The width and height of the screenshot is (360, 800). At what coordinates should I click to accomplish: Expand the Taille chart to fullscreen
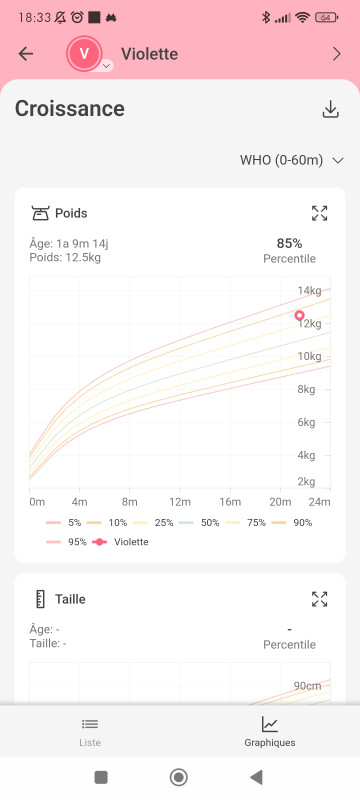point(320,599)
